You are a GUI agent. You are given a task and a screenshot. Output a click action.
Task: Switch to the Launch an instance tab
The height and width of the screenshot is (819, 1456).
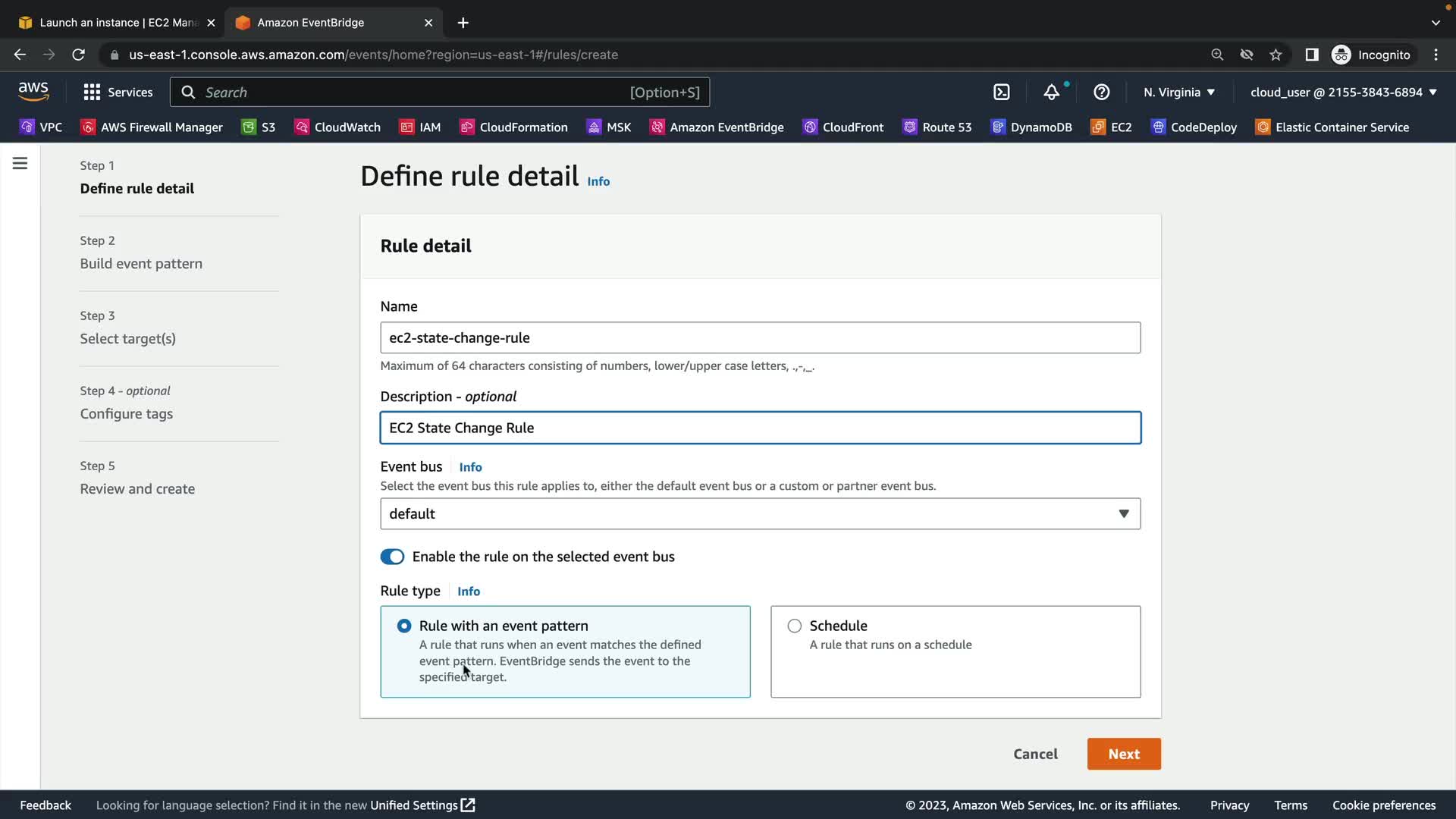click(114, 23)
